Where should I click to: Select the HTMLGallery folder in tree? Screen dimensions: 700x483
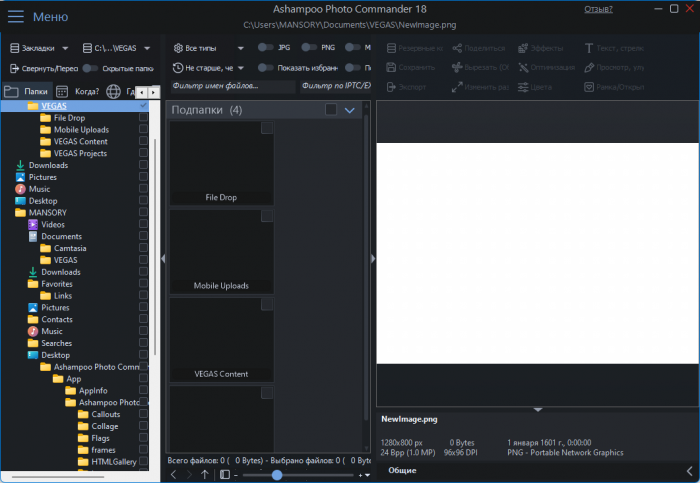click(114, 462)
